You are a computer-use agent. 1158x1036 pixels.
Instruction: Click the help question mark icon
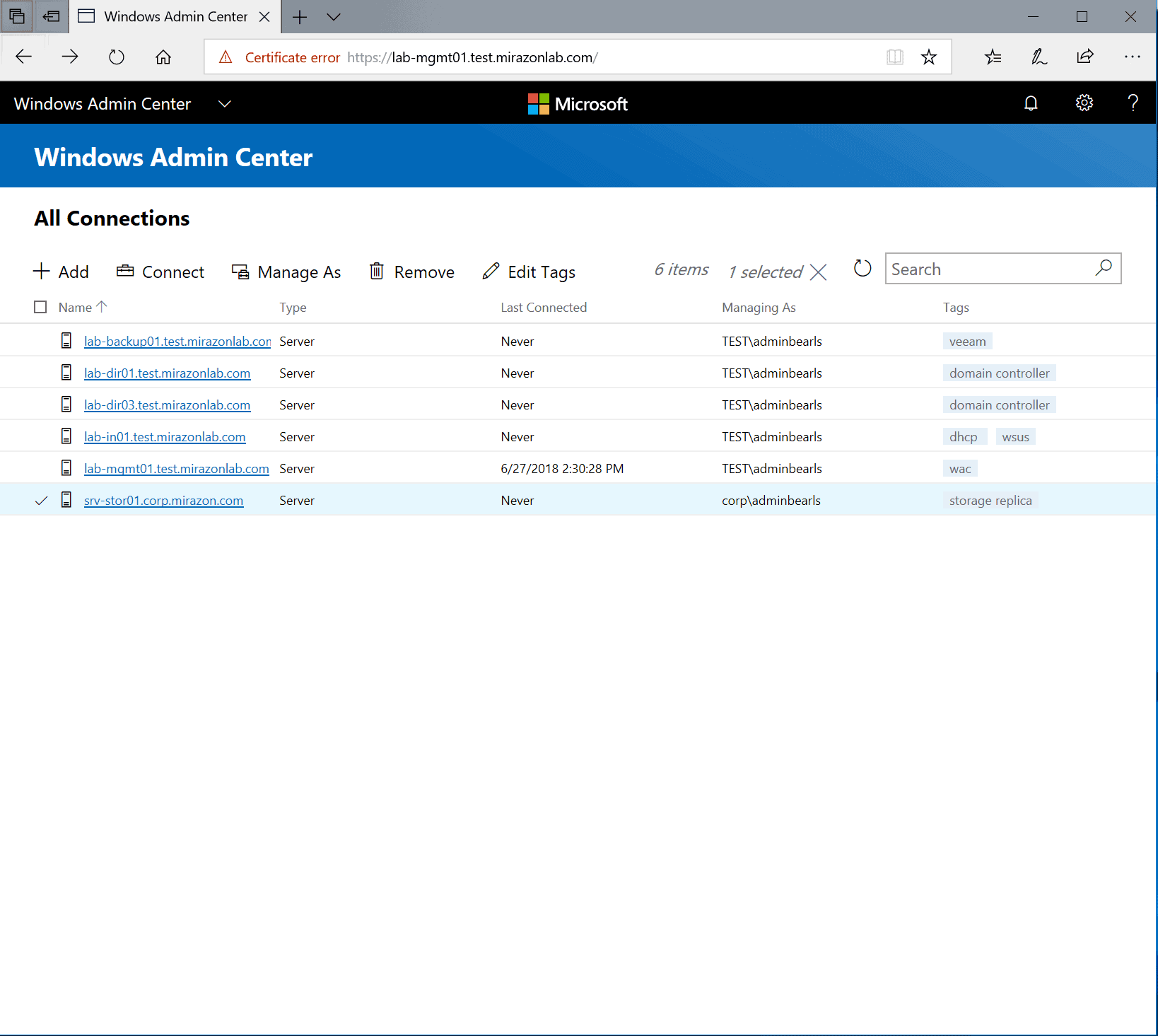coord(1133,103)
